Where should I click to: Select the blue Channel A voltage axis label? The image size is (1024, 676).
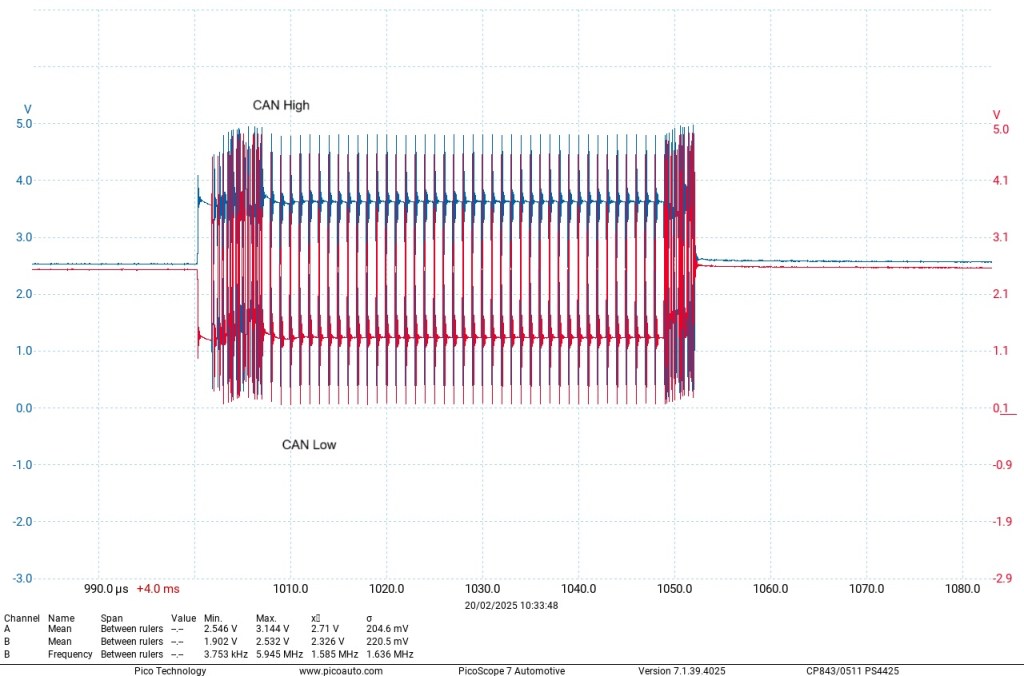click(x=27, y=109)
